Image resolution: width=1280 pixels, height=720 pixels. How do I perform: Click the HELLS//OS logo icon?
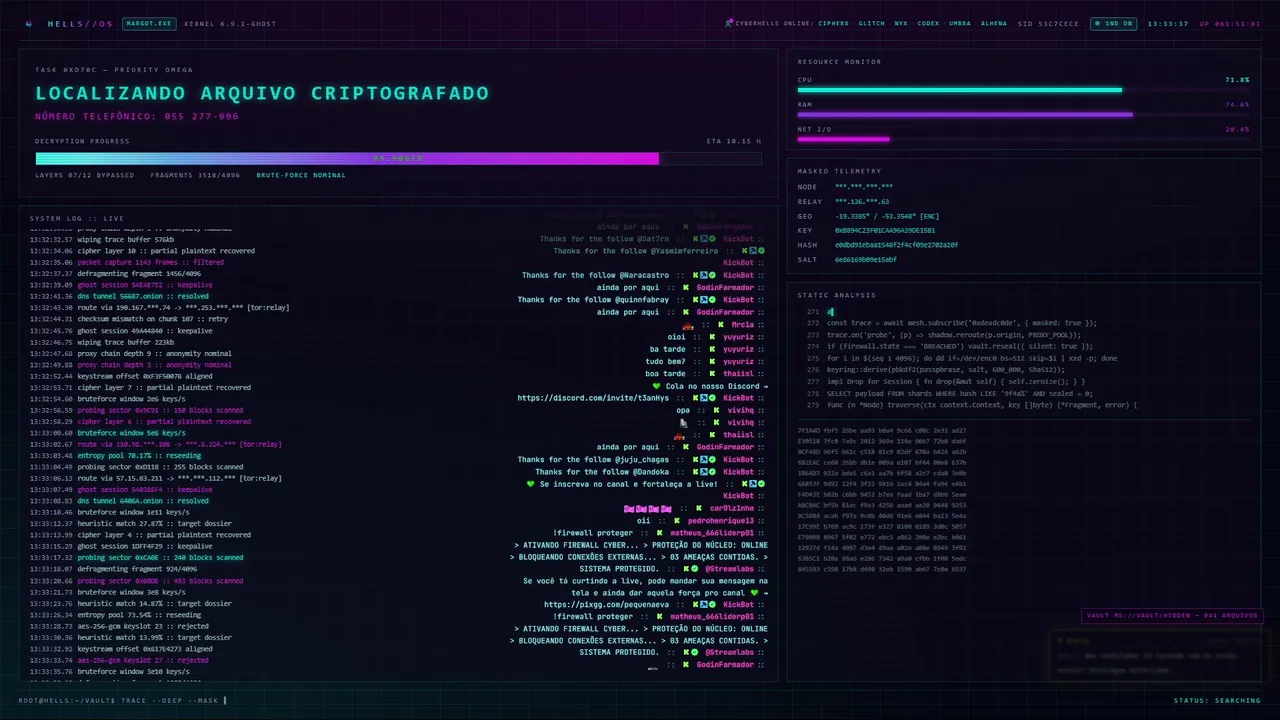29,23
